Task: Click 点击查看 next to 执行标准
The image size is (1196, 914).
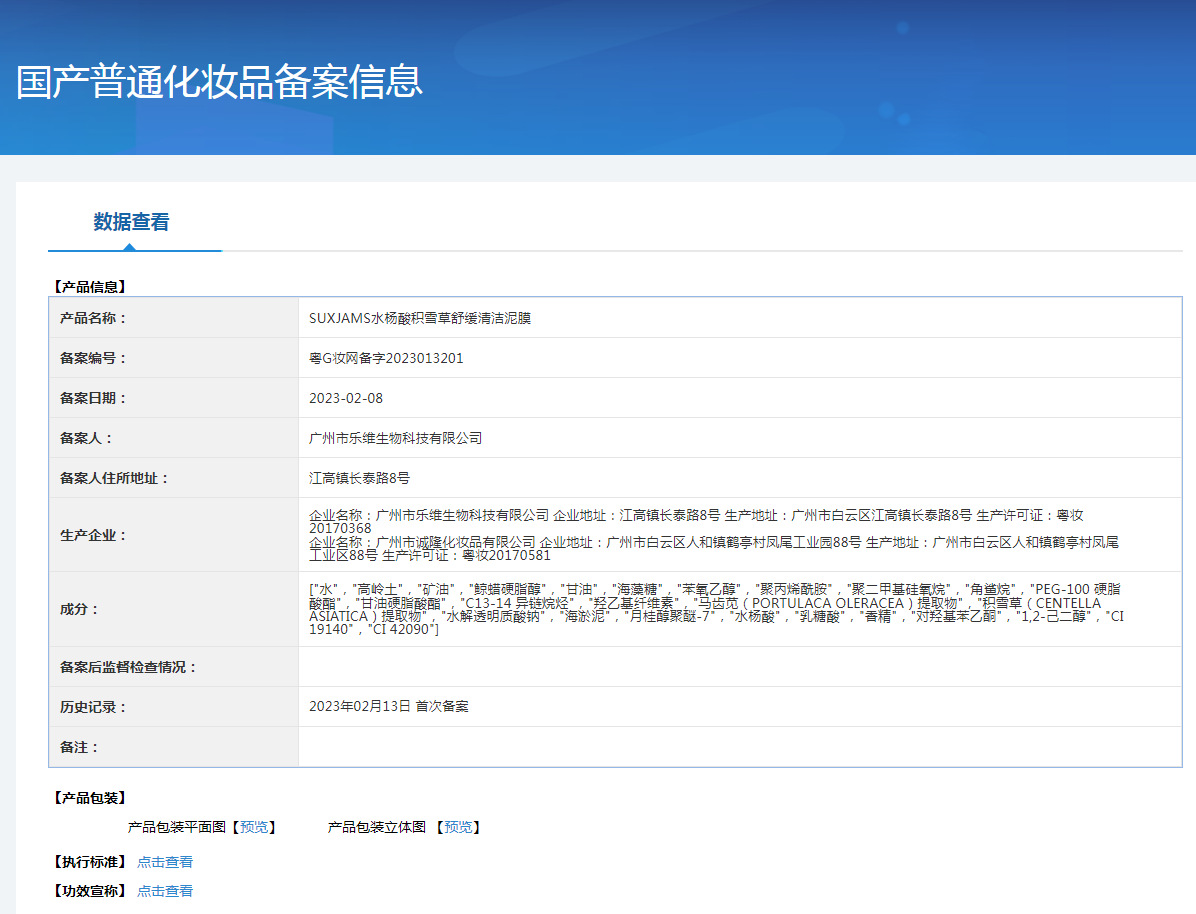Action: click(x=165, y=862)
